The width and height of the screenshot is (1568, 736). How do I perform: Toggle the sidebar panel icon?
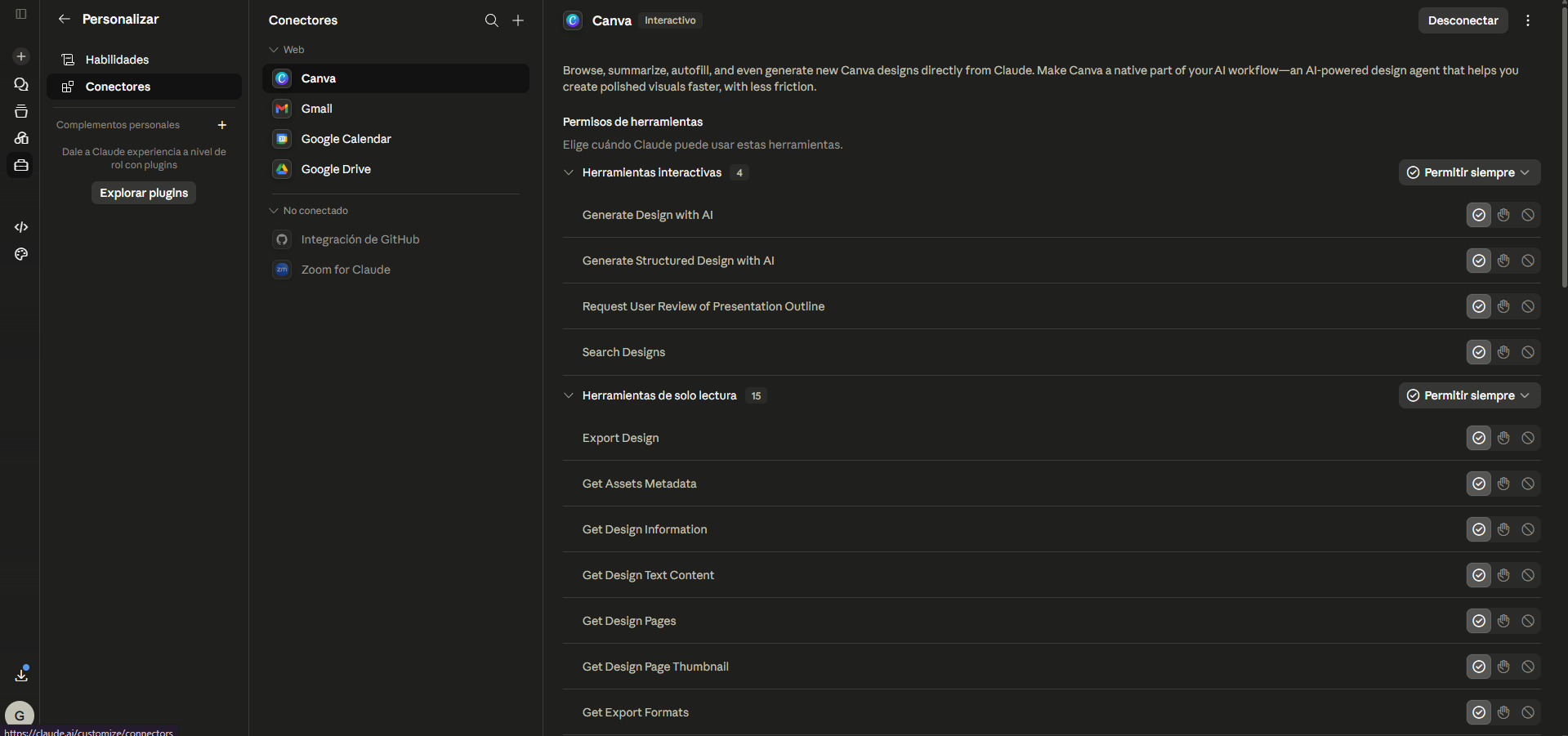21,14
